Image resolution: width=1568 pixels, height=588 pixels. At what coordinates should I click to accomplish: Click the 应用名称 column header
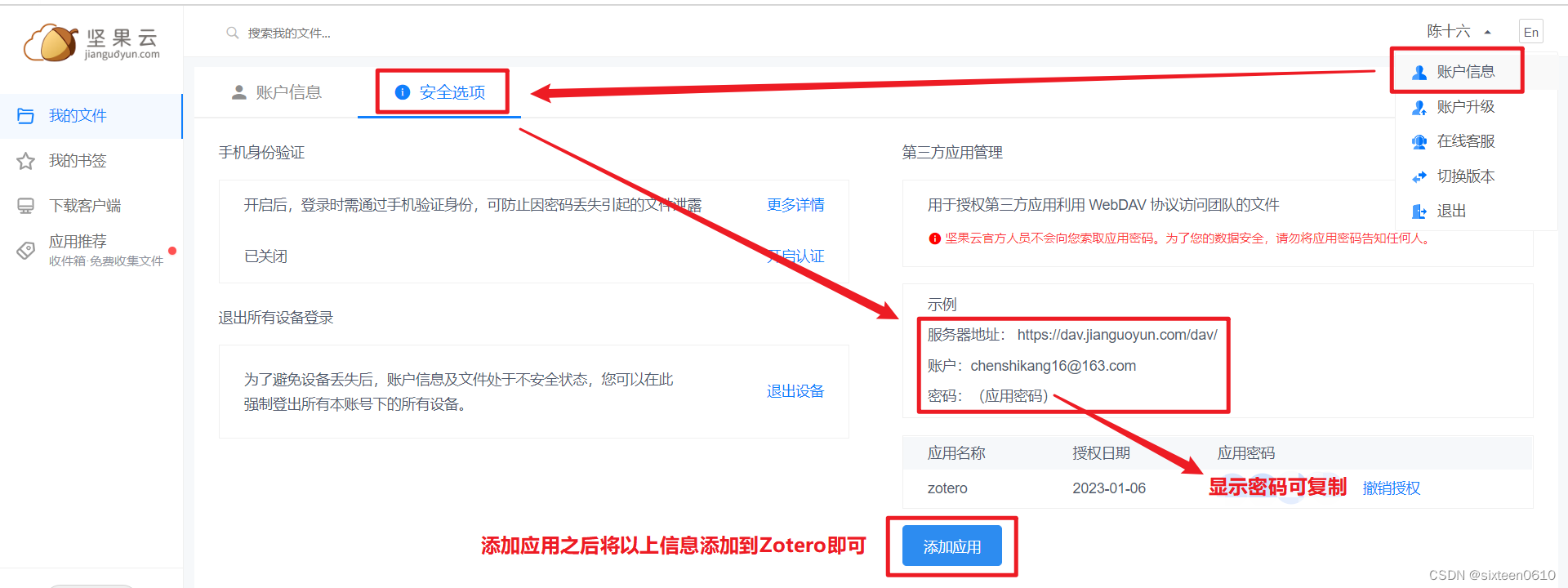(956, 453)
